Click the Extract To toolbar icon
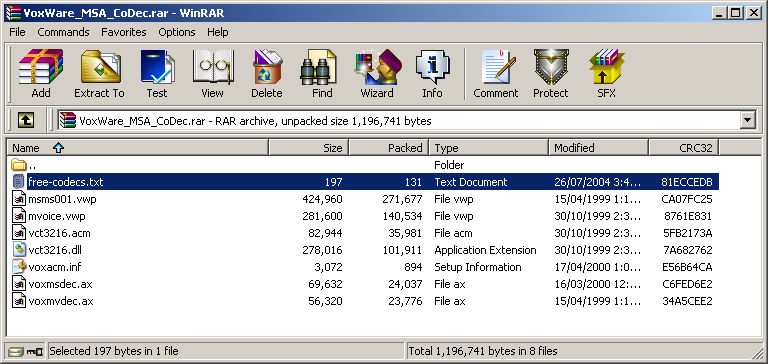 pyautogui.click(x=99, y=73)
